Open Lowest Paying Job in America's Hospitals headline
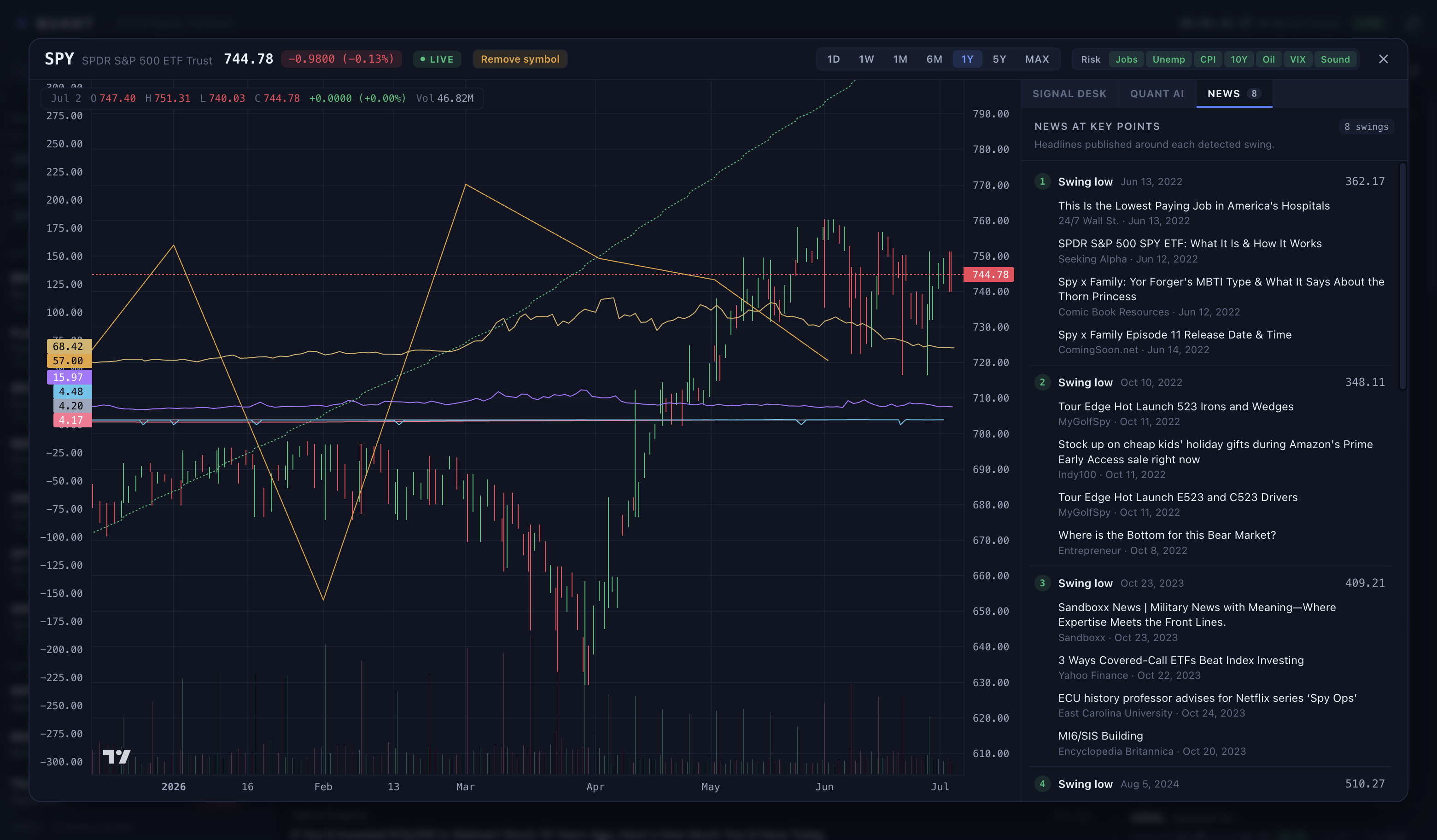The width and height of the screenshot is (1437, 840). (x=1193, y=206)
